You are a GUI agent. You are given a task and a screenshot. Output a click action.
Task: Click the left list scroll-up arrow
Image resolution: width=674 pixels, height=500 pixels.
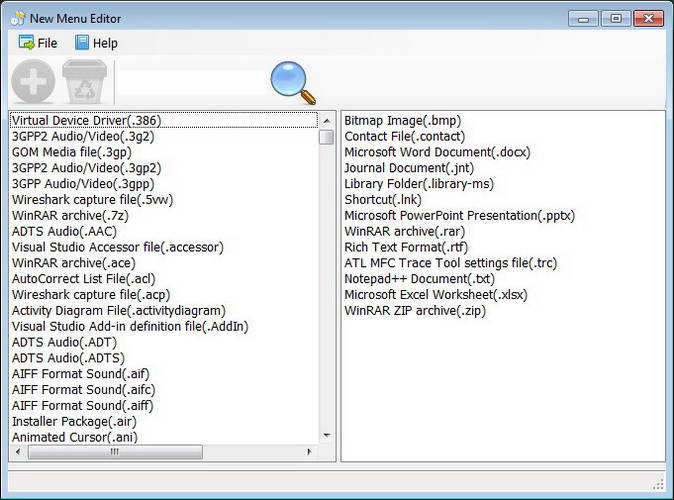(x=327, y=121)
